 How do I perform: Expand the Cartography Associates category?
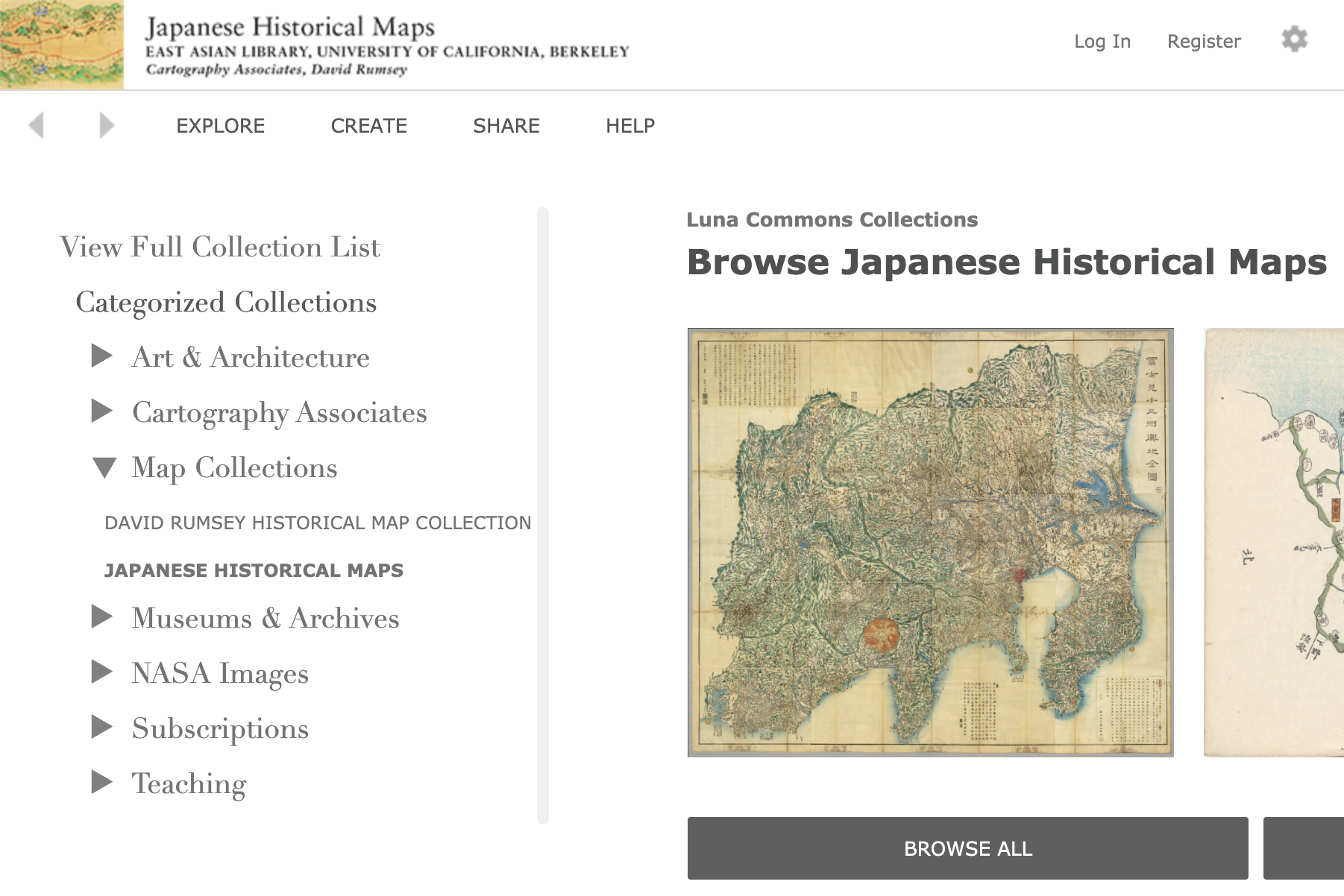102,411
